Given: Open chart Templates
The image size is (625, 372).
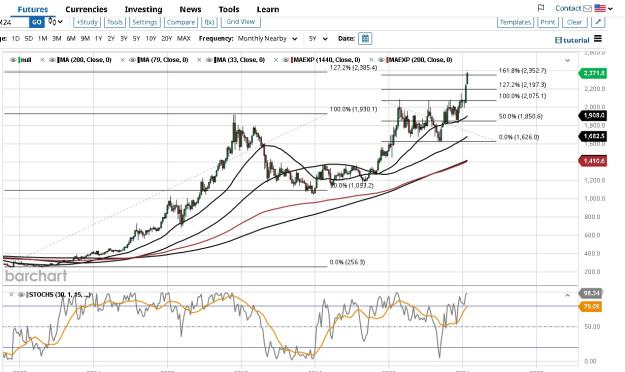Looking at the screenshot, I should pos(515,22).
